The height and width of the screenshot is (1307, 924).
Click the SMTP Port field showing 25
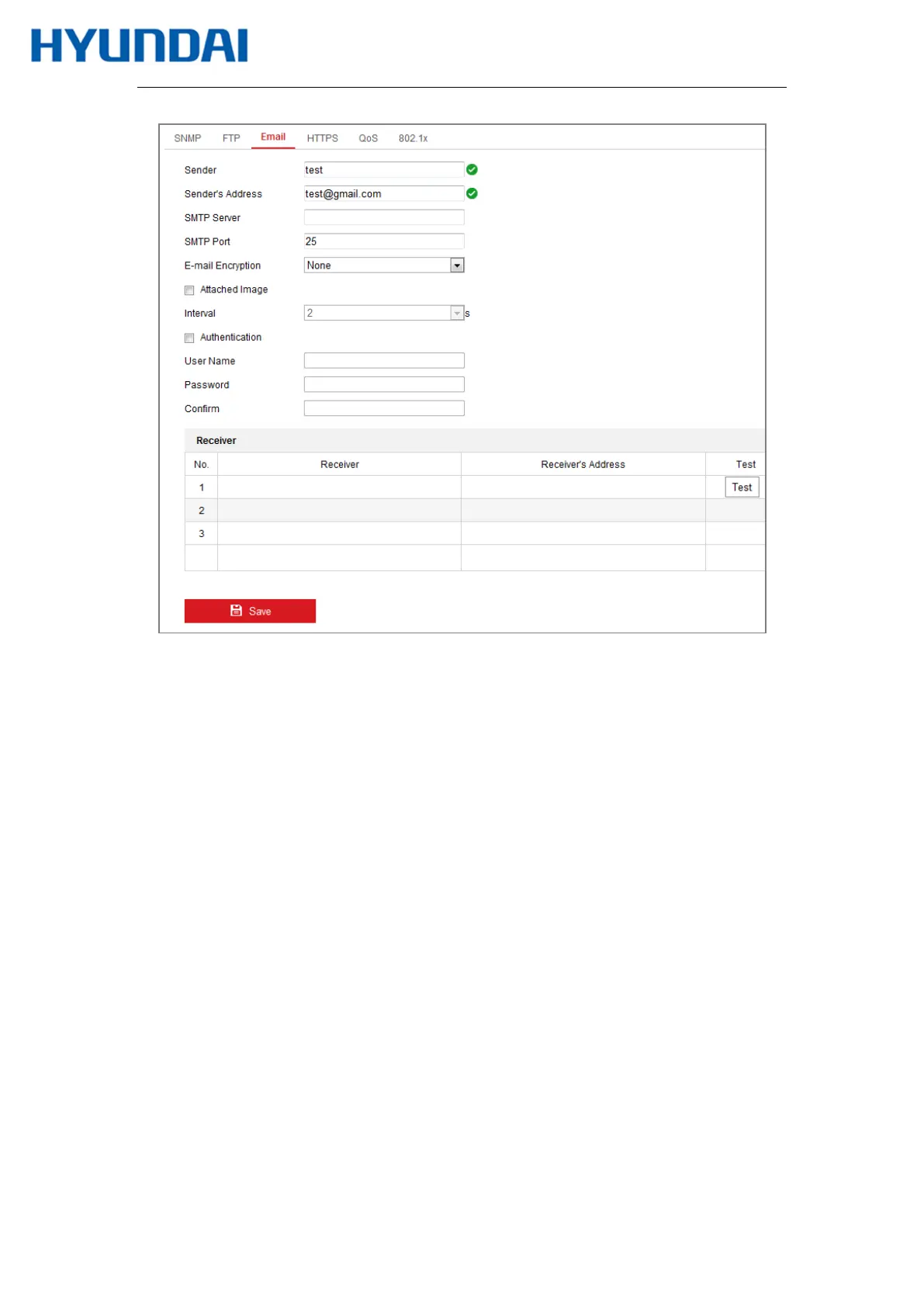pyautogui.click(x=384, y=241)
